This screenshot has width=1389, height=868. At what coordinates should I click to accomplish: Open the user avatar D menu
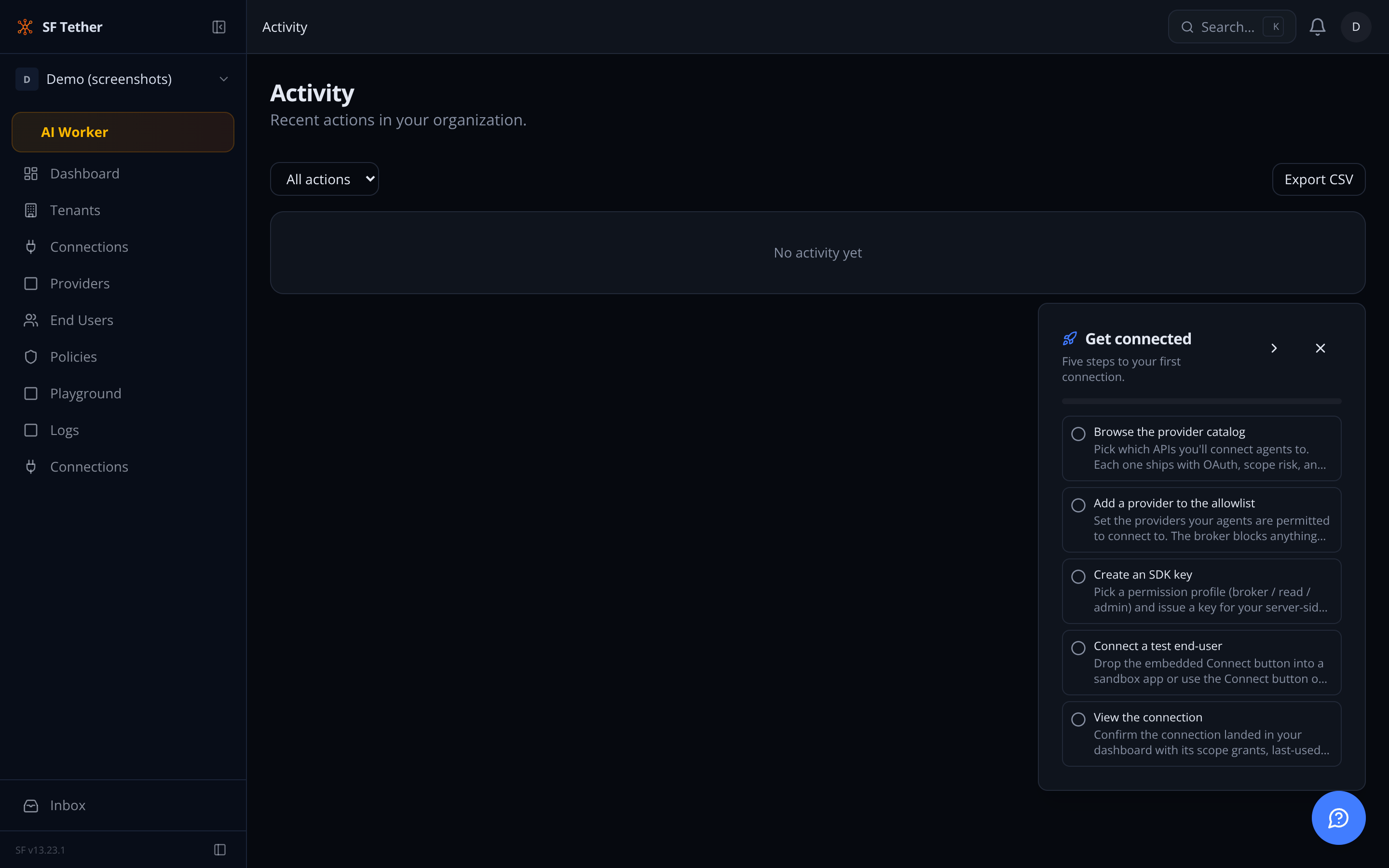coord(1356,27)
